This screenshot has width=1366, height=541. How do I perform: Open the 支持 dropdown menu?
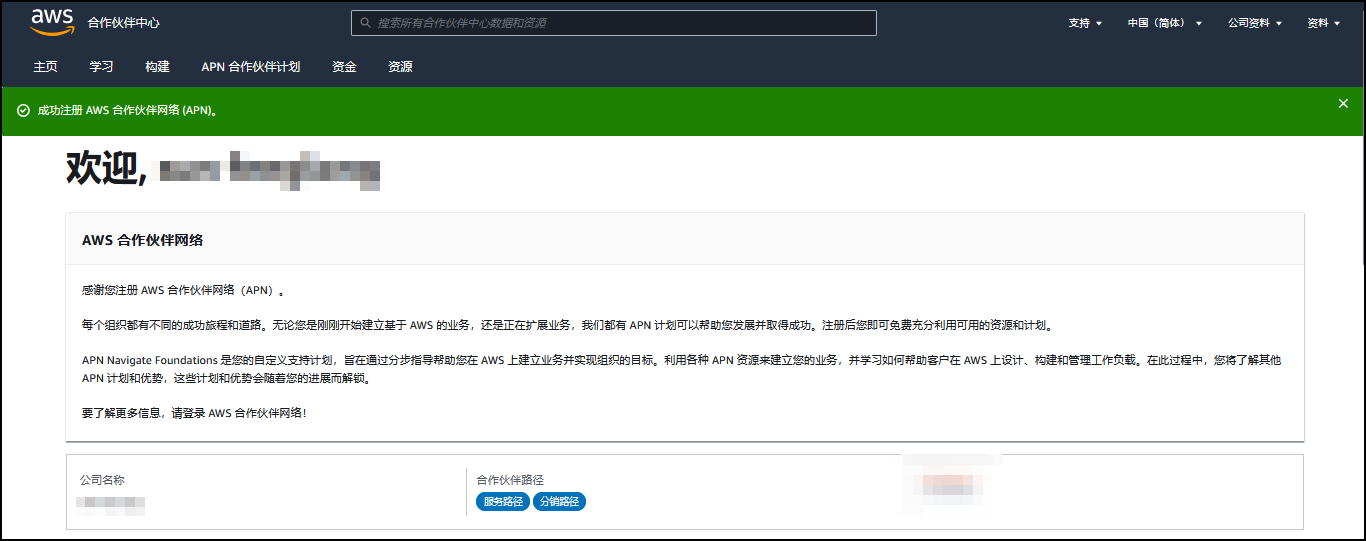(1085, 23)
